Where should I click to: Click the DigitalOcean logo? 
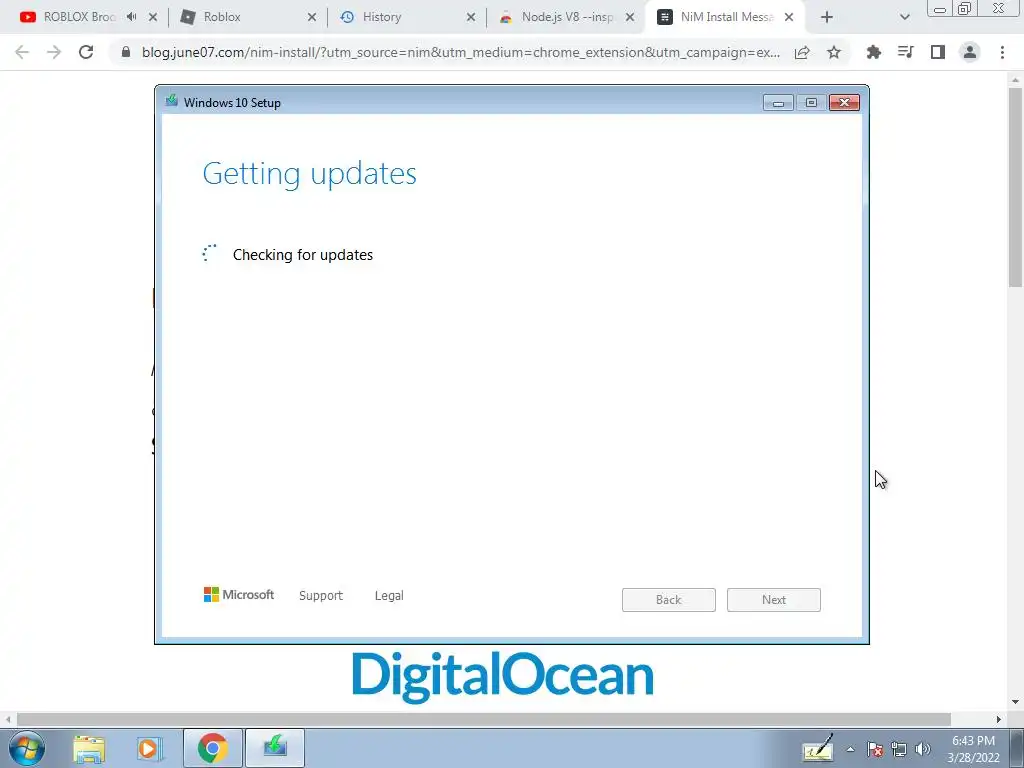tap(503, 677)
